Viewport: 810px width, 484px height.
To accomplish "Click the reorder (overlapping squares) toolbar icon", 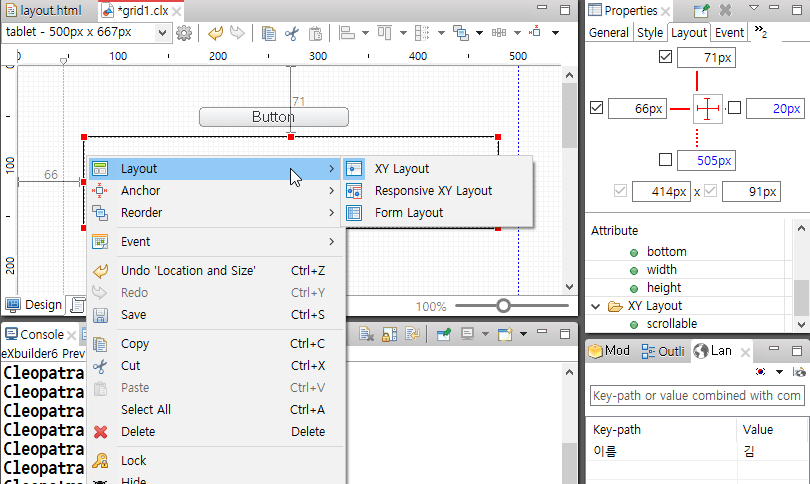I will pos(460,33).
